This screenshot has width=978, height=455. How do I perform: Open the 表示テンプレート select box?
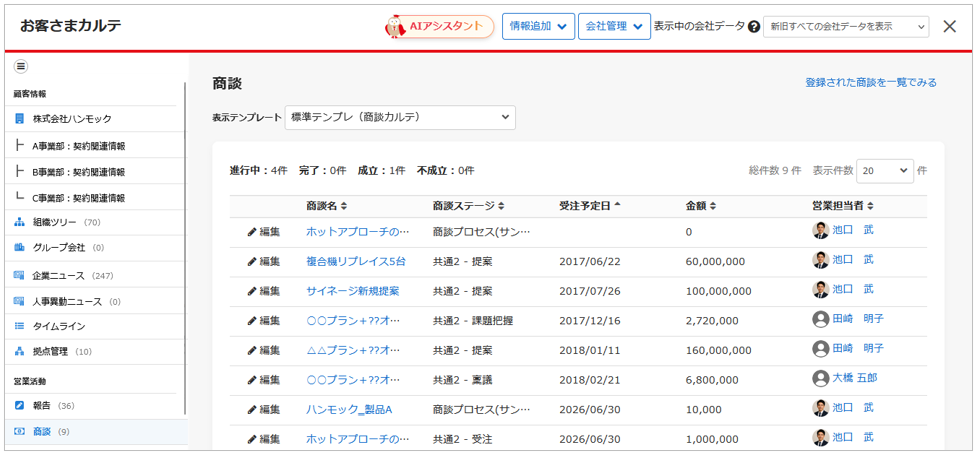point(400,118)
